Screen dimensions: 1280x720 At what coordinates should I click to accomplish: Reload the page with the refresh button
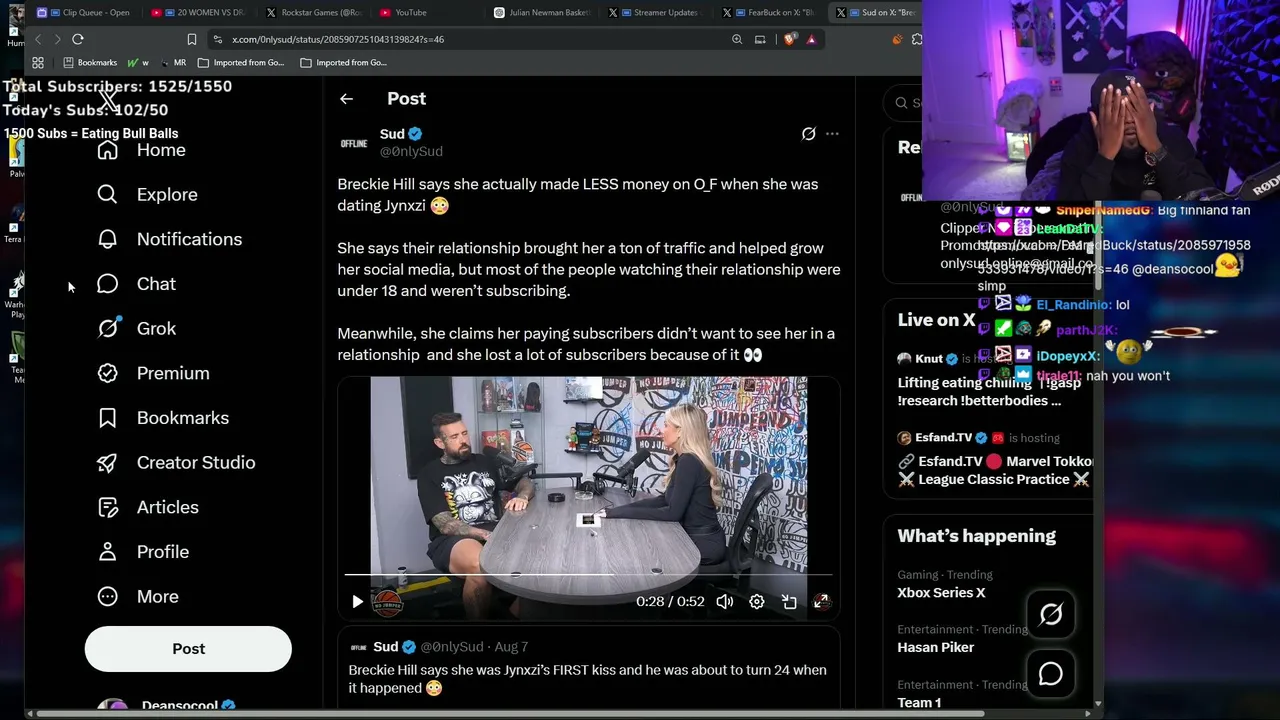tap(77, 39)
